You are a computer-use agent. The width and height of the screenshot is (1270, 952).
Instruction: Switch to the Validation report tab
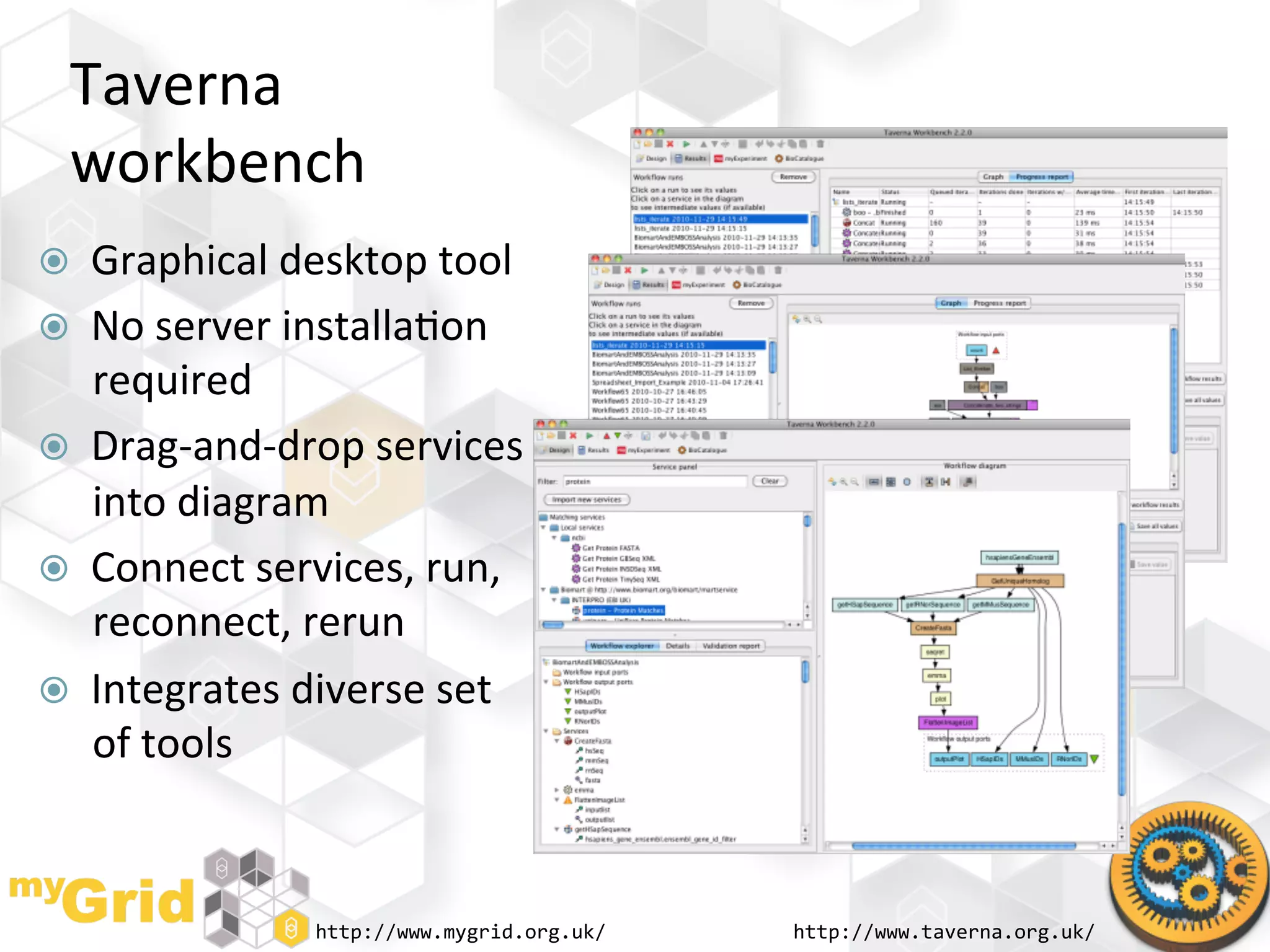tap(730, 646)
